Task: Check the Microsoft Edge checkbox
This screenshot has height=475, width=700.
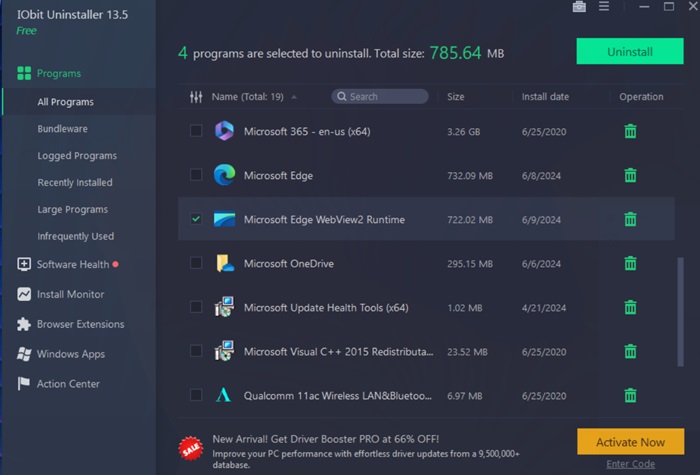Action: (x=196, y=175)
